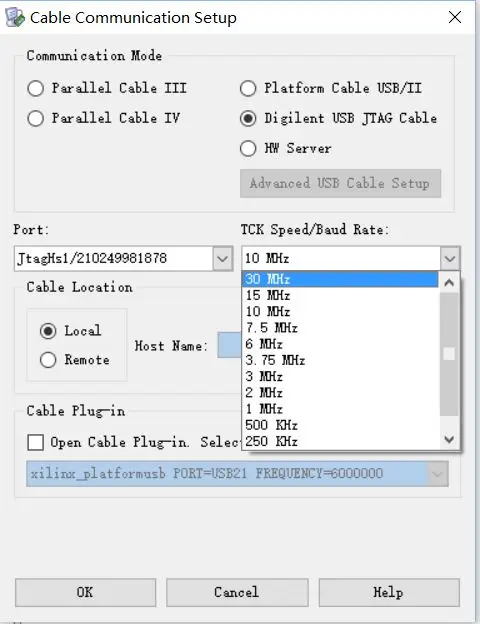Click the speed list scroll up arrow

(x=449, y=283)
